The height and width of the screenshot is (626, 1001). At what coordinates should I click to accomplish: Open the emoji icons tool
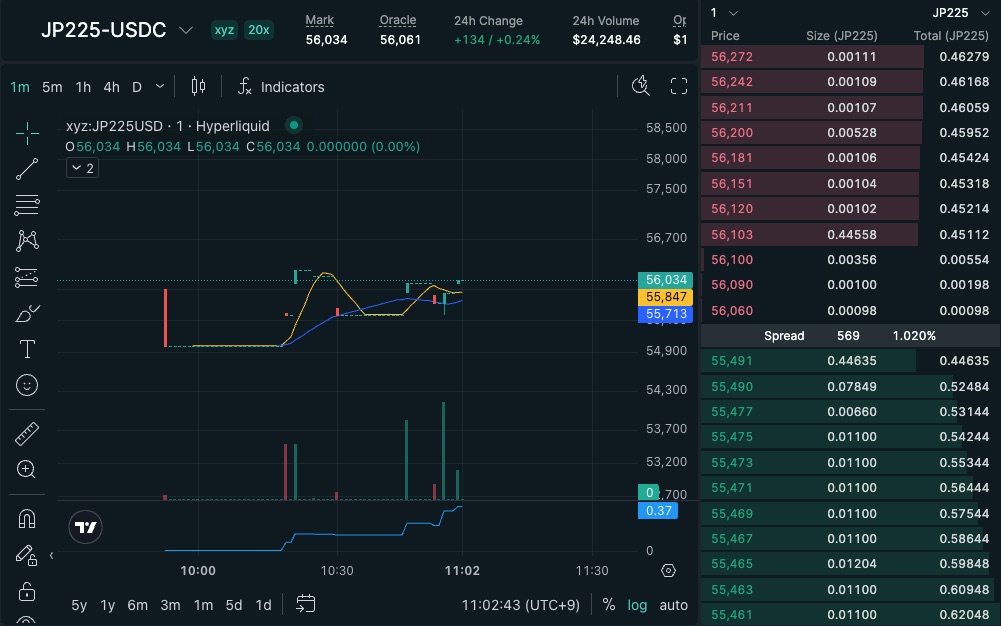click(27, 385)
